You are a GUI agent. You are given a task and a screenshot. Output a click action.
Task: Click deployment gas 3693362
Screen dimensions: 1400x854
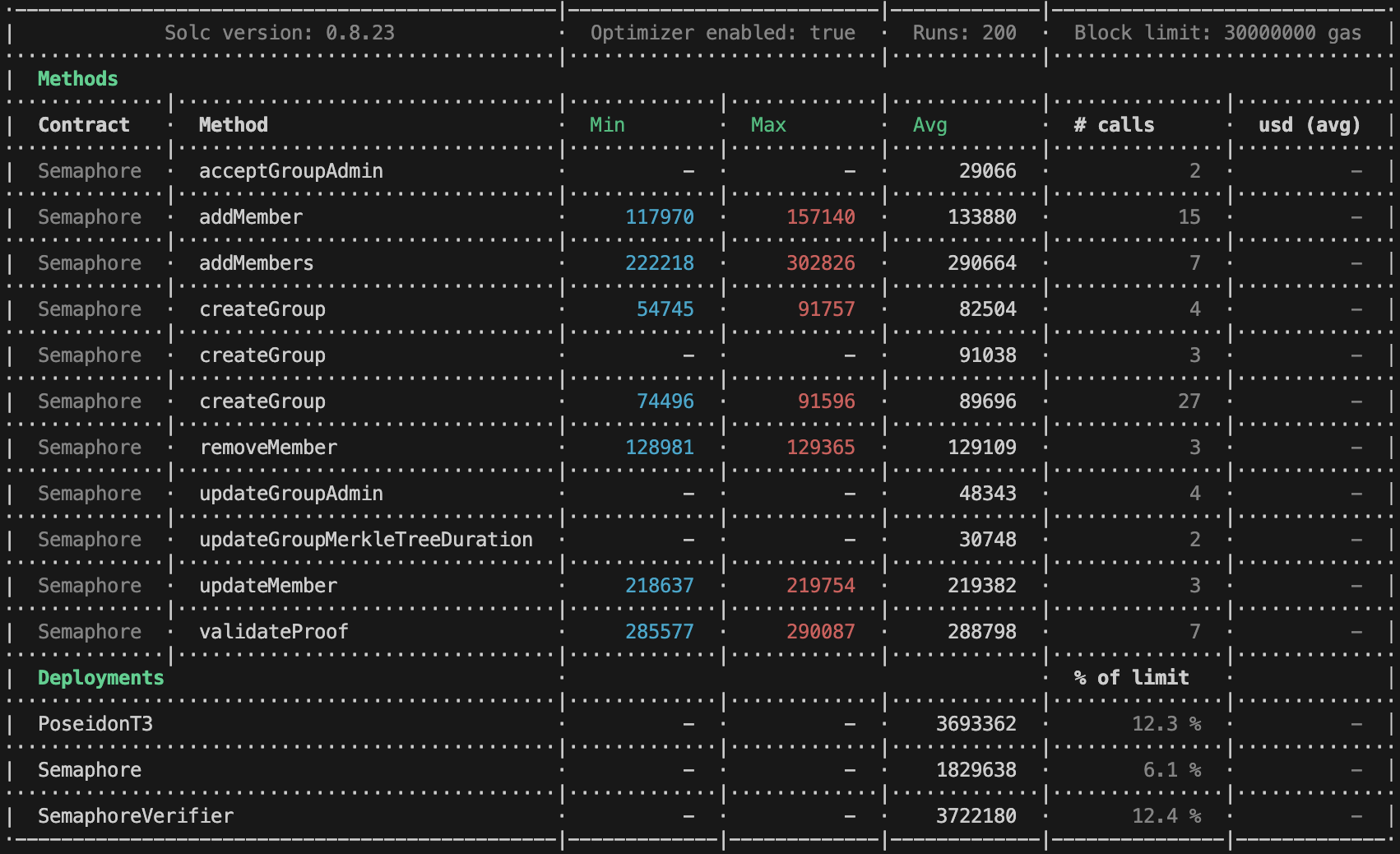coord(976,724)
